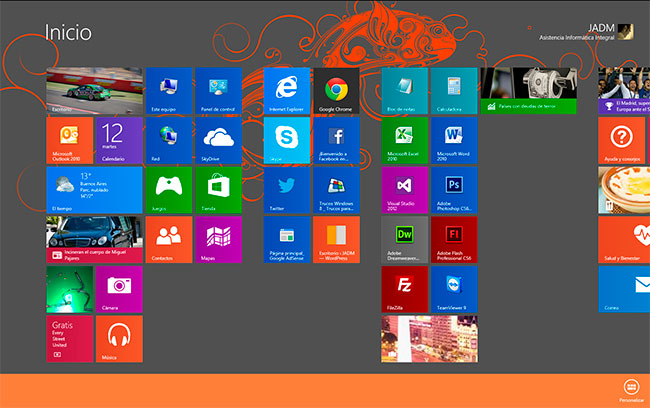This screenshot has width=650, height=408.
Task: Click the Personalizar button
Action: tap(631, 391)
